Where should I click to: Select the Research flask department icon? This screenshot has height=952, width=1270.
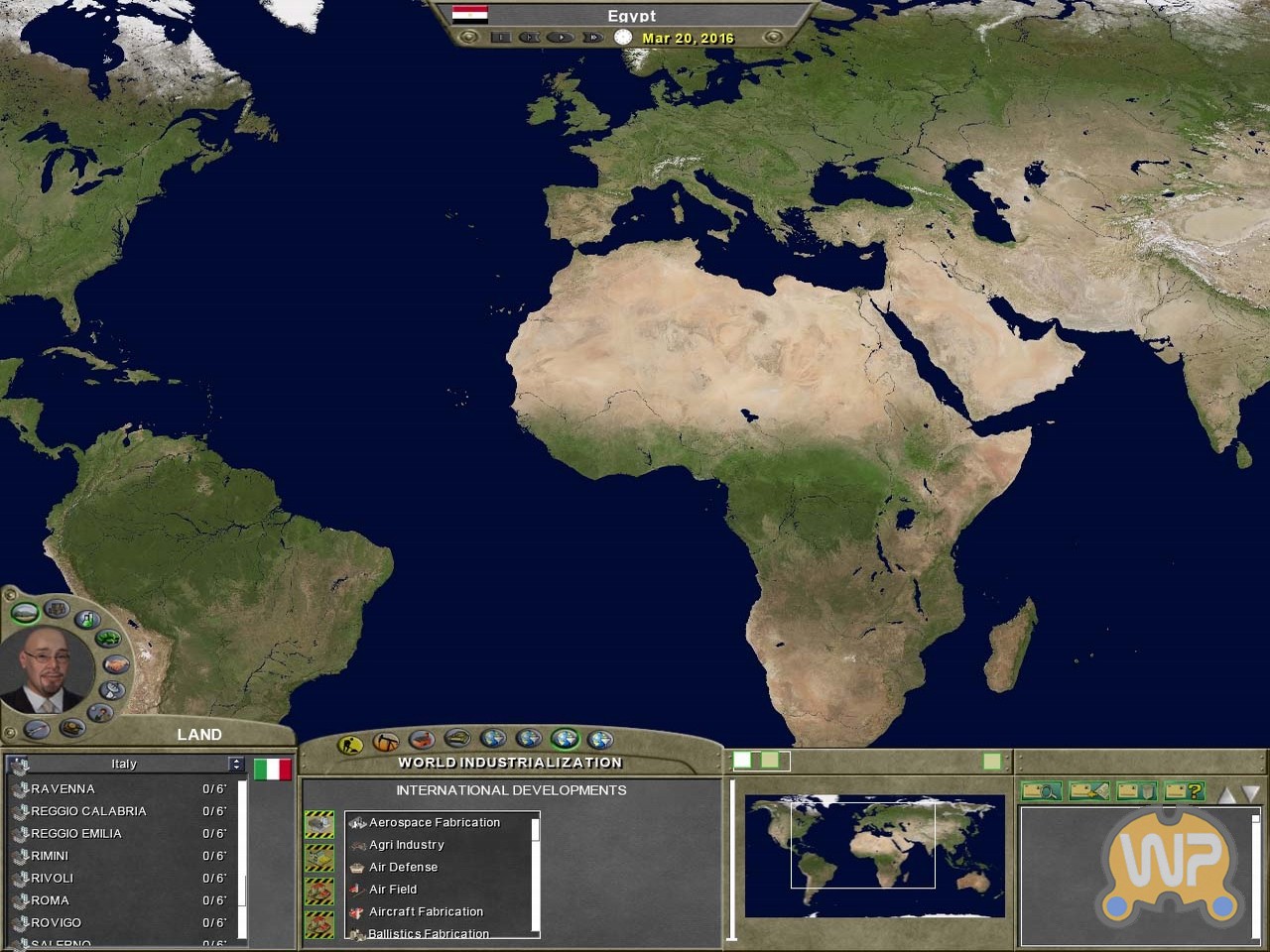[x=87, y=620]
